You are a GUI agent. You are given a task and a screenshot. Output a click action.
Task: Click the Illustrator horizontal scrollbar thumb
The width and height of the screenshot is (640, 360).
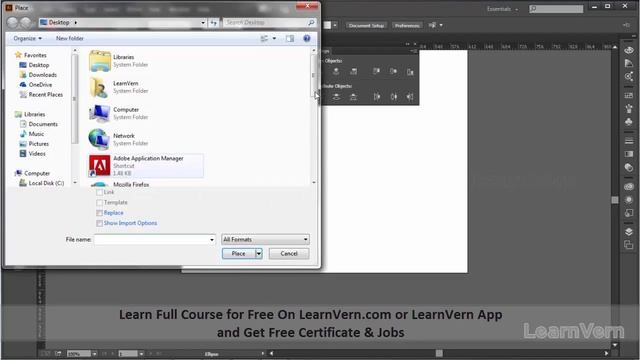(439, 353)
